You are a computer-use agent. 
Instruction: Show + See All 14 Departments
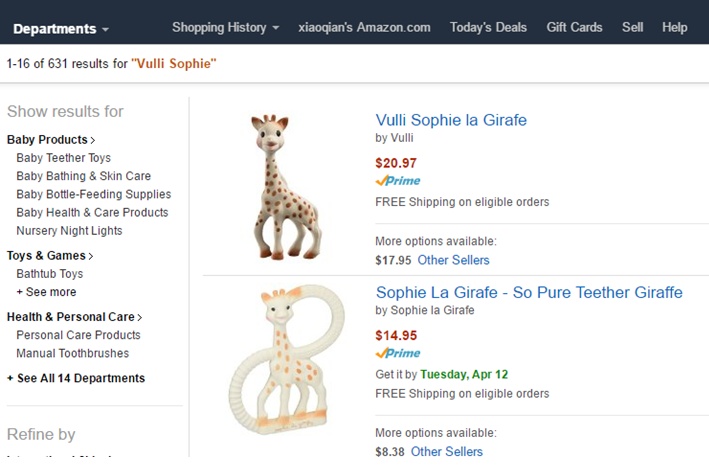coord(76,378)
